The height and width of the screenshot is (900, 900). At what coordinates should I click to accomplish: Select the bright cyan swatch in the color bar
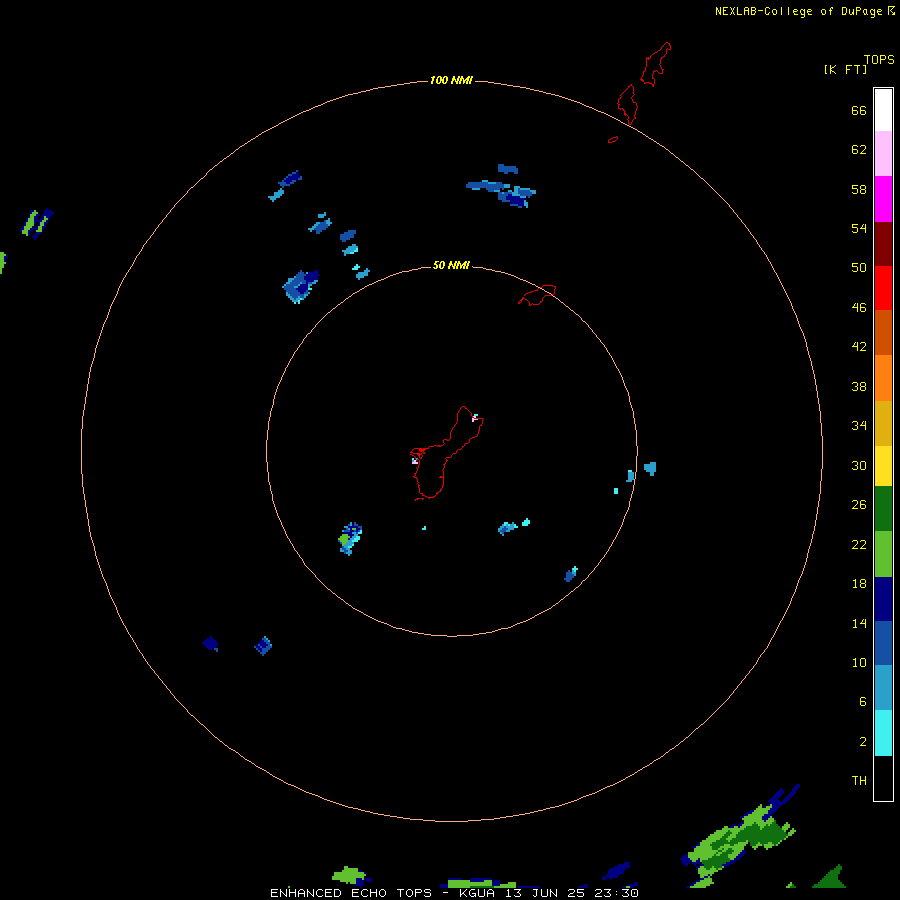[883, 733]
